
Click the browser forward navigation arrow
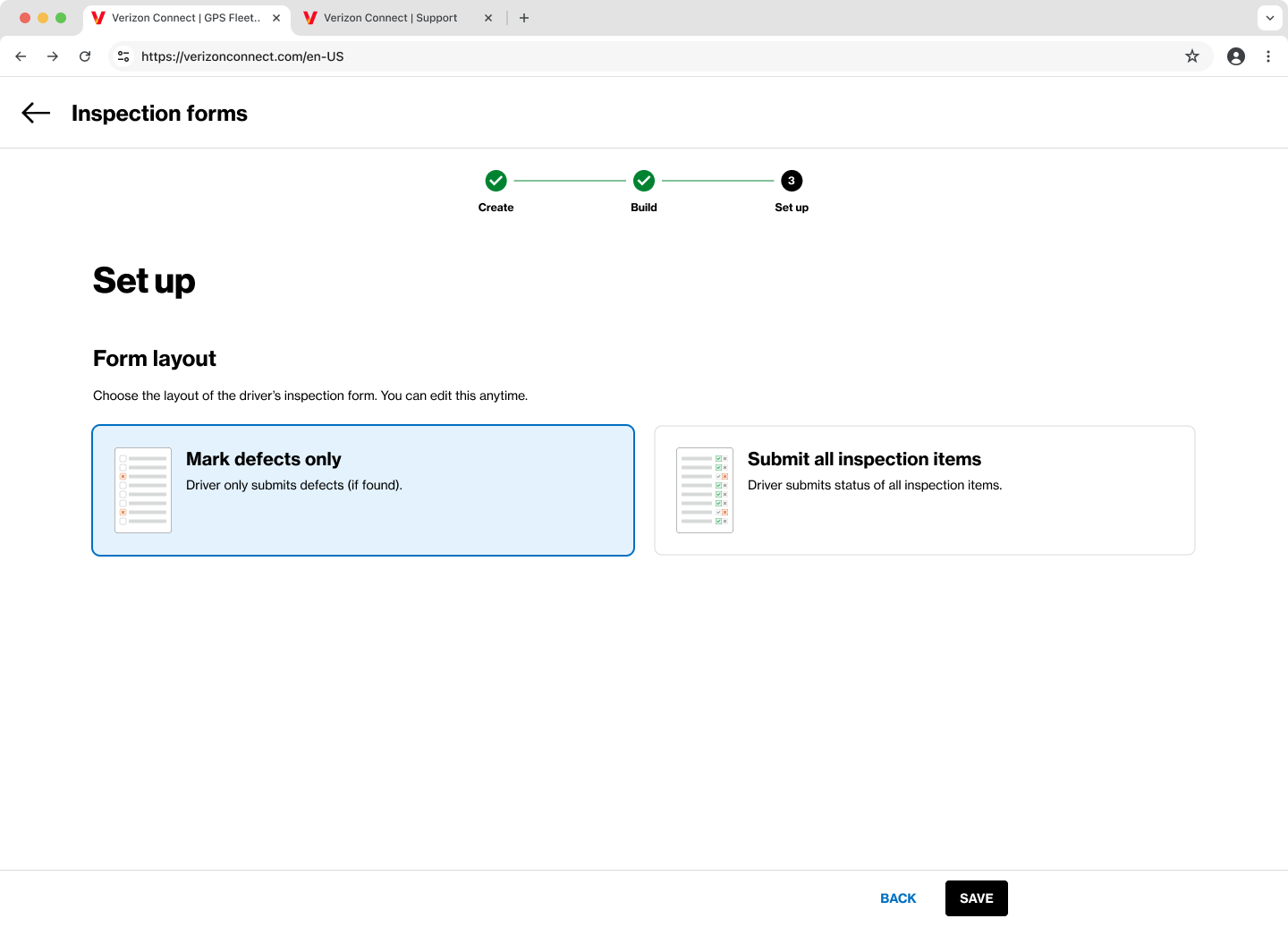coord(53,55)
